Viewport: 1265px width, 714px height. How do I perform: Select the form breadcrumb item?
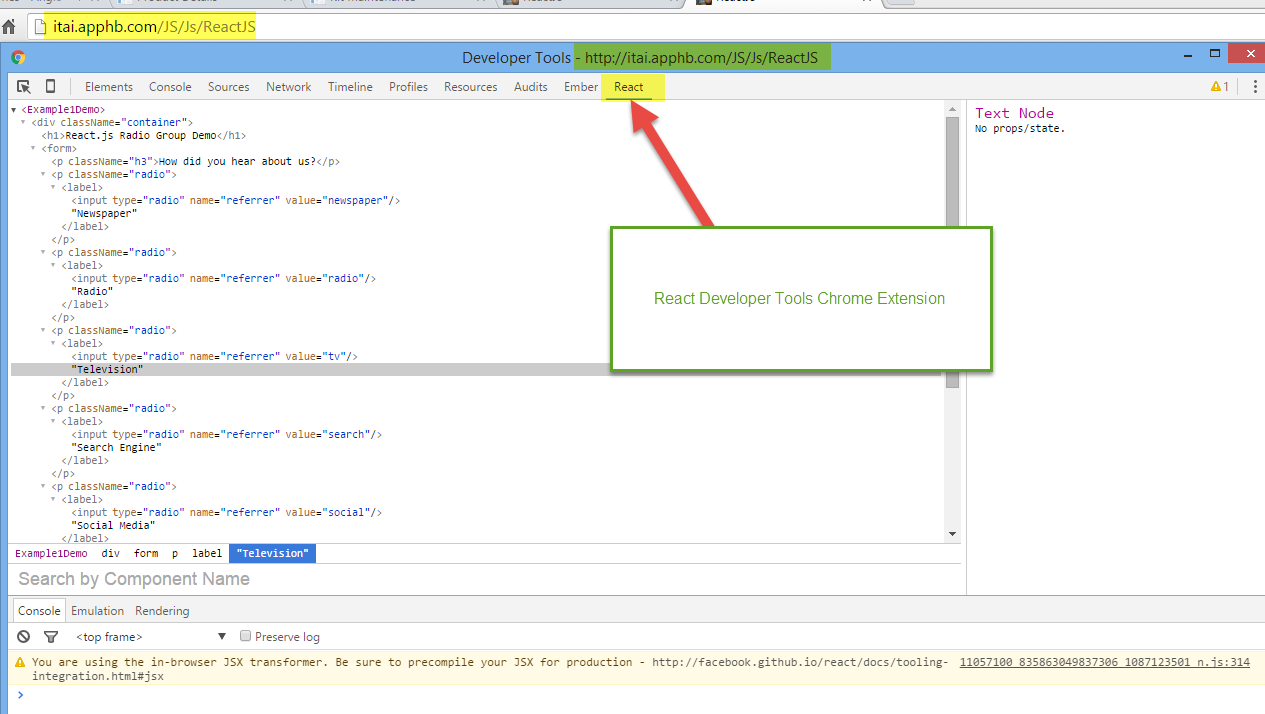[x=146, y=553]
